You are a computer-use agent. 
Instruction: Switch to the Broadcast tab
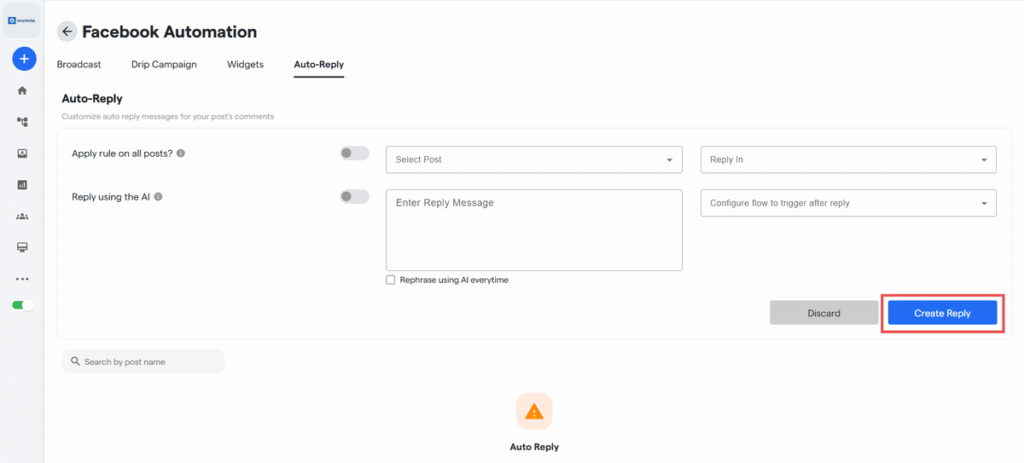click(x=79, y=65)
